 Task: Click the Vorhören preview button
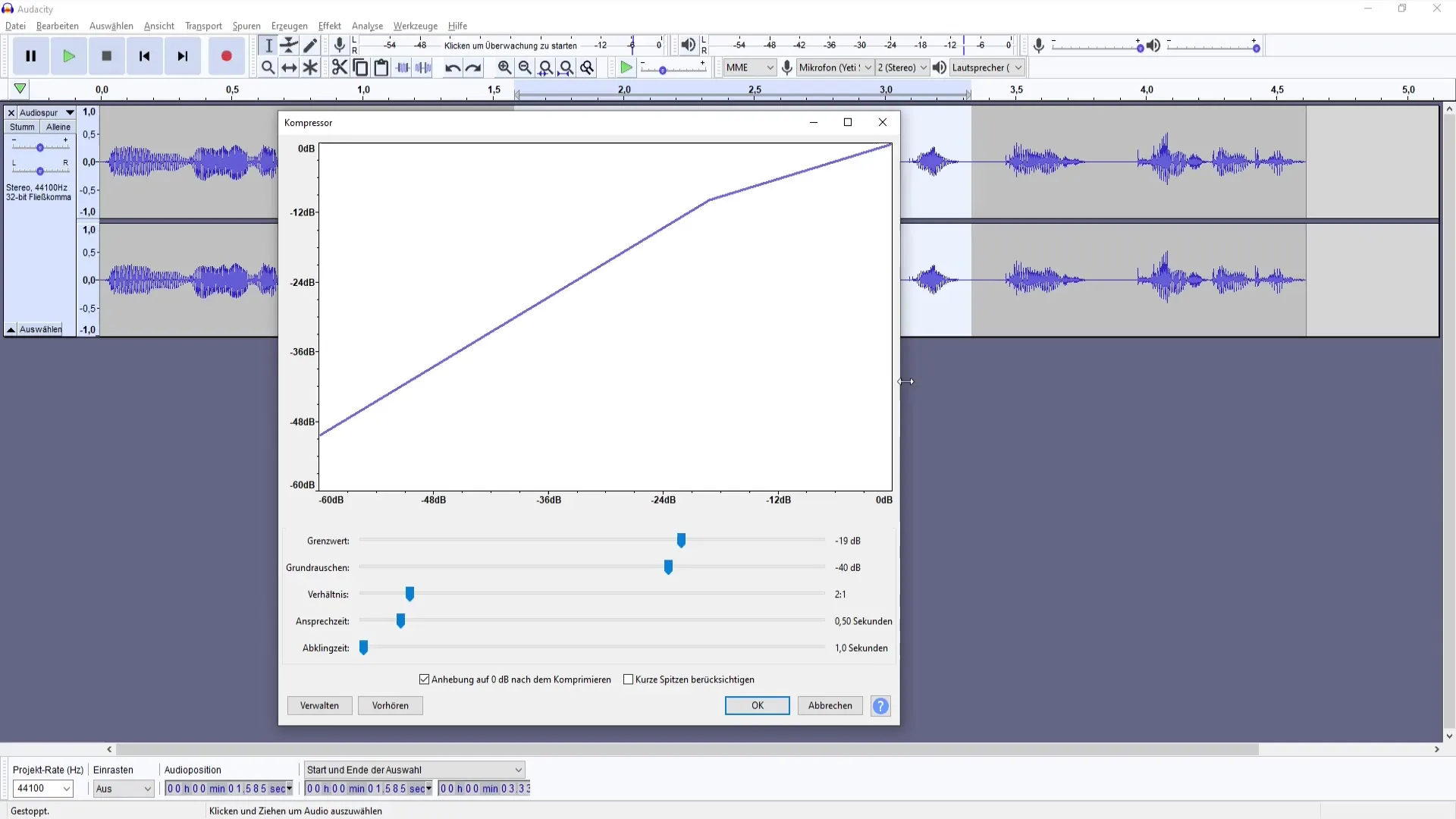391,705
